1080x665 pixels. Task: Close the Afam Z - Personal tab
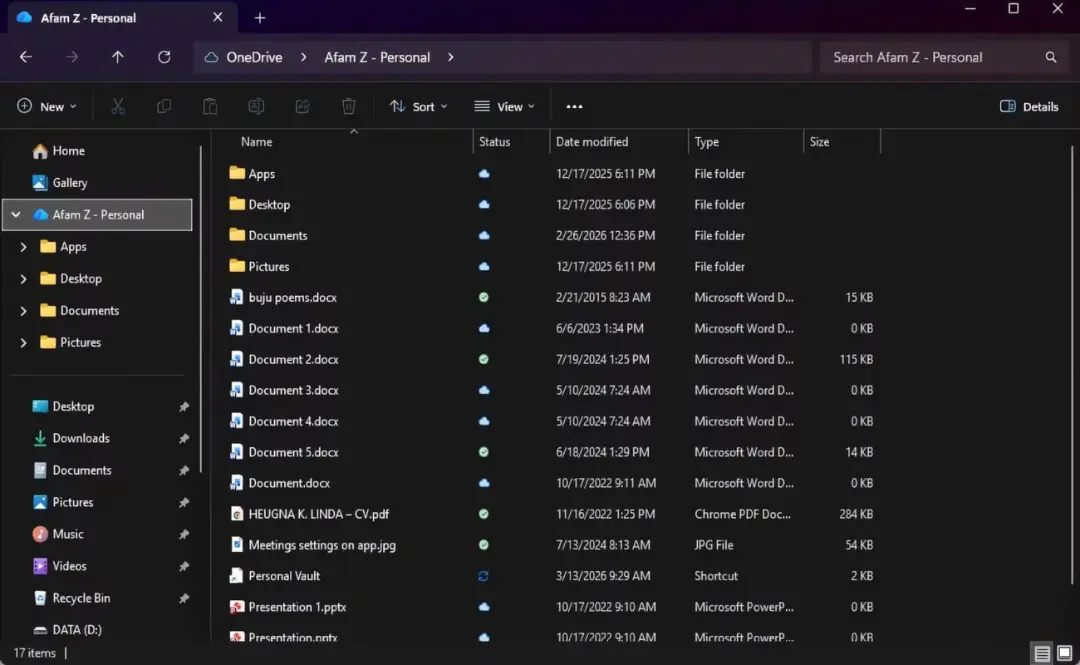pos(218,17)
